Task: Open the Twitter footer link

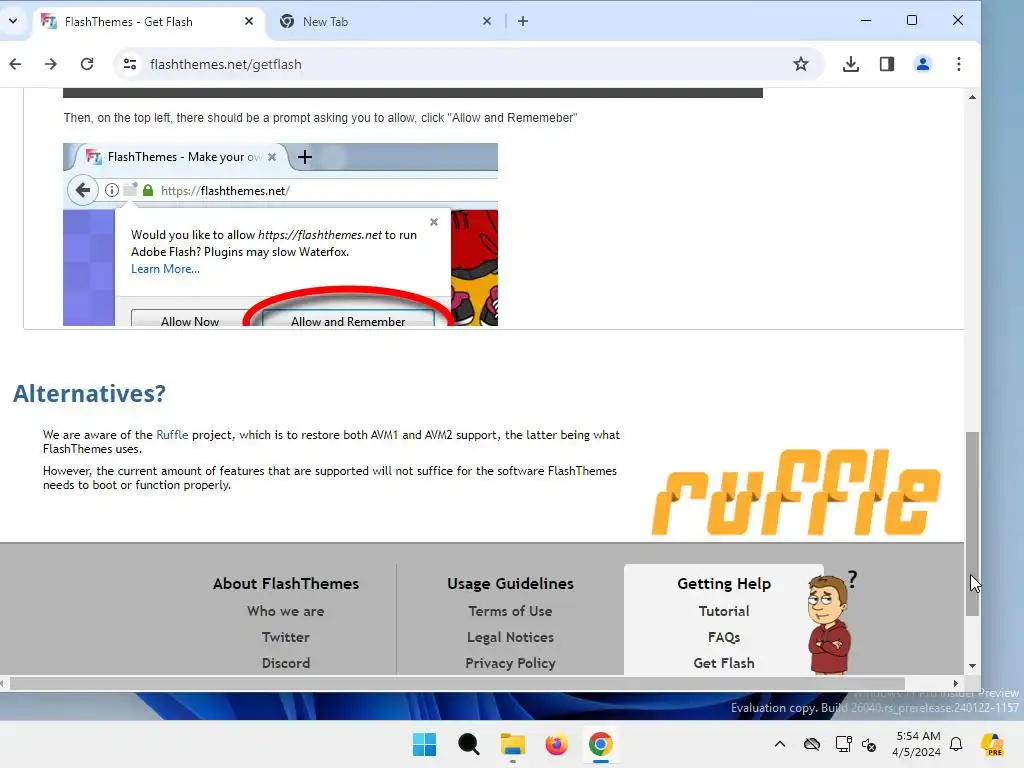Action: point(285,637)
